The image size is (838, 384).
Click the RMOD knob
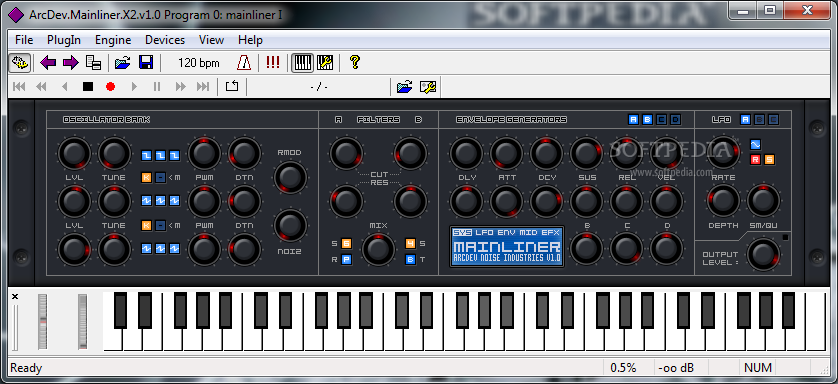click(290, 177)
